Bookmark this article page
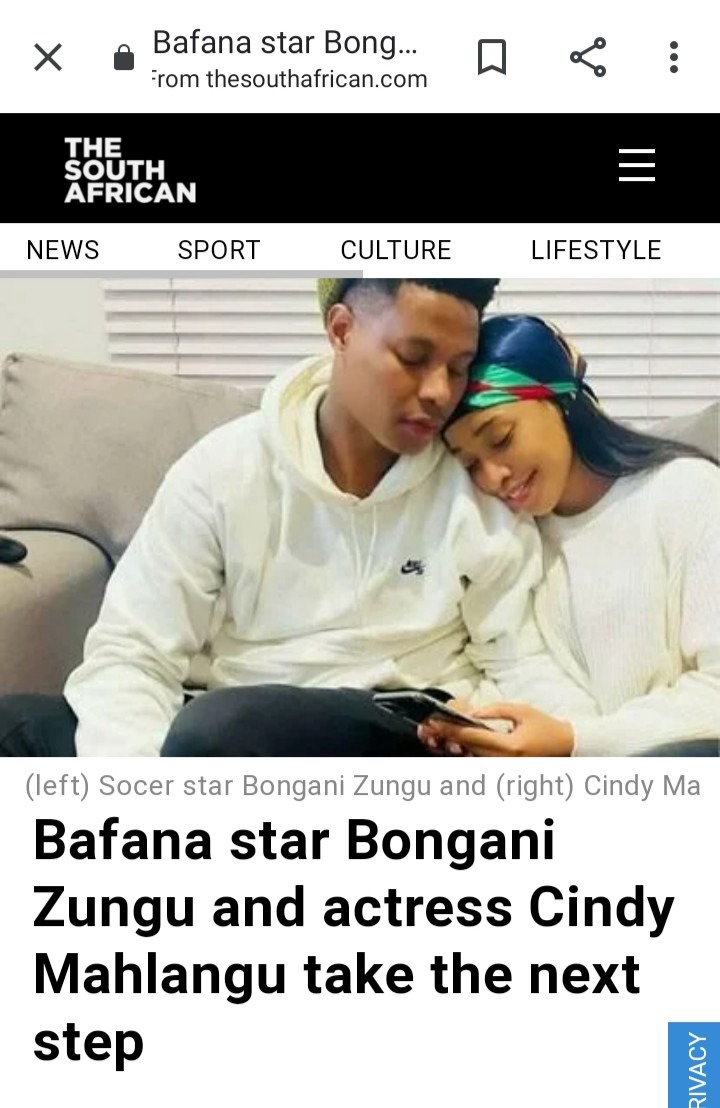This screenshot has height=1108, width=720. click(492, 57)
